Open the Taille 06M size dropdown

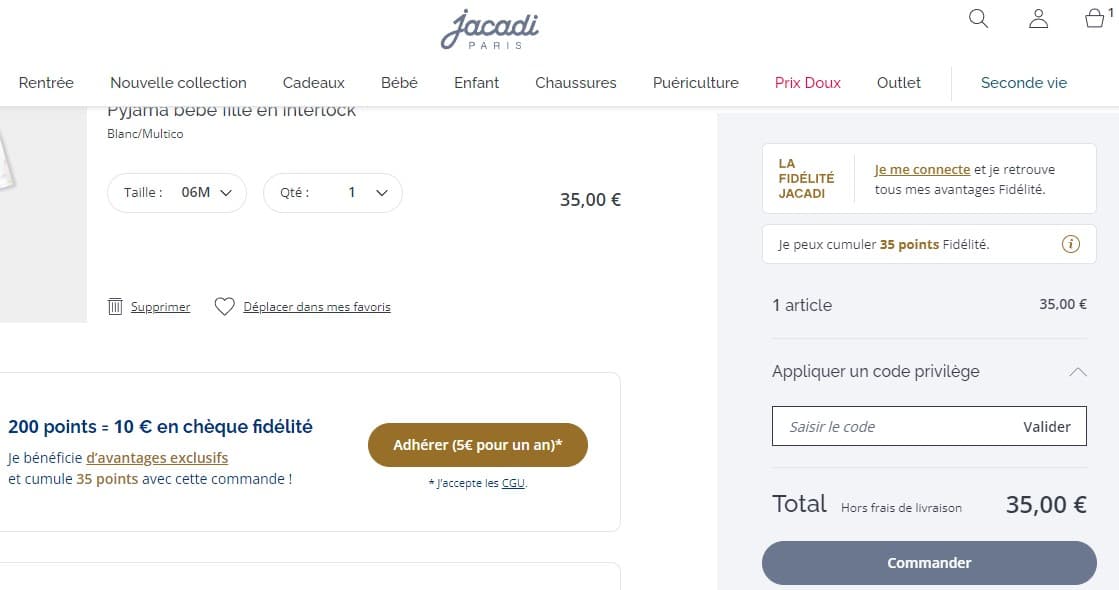coord(177,192)
